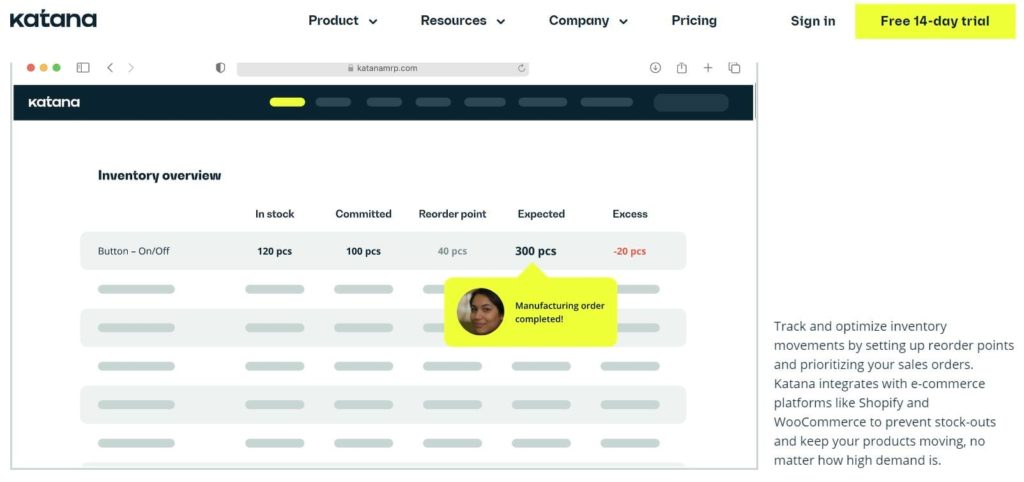Click Manufacturing order completed! notification text
This screenshot has width=1024, height=482.
[560, 312]
